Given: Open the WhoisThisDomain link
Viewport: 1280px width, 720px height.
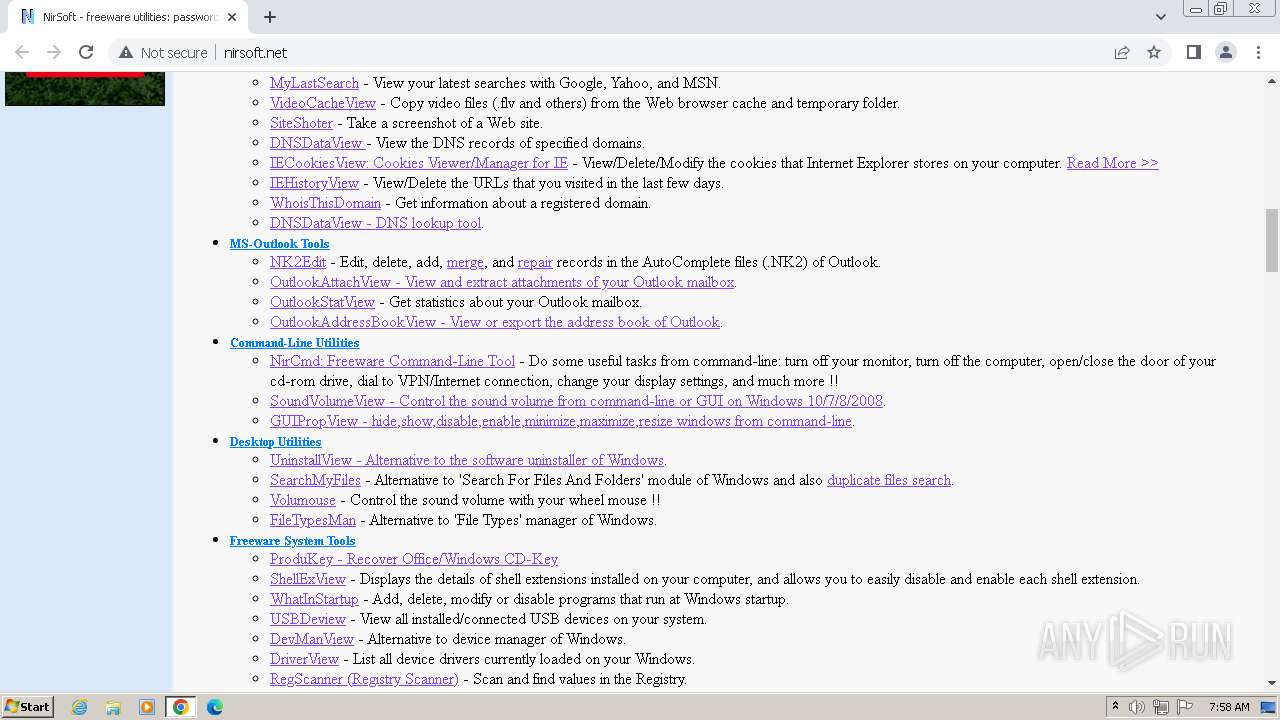Looking at the screenshot, I should coord(325,203).
